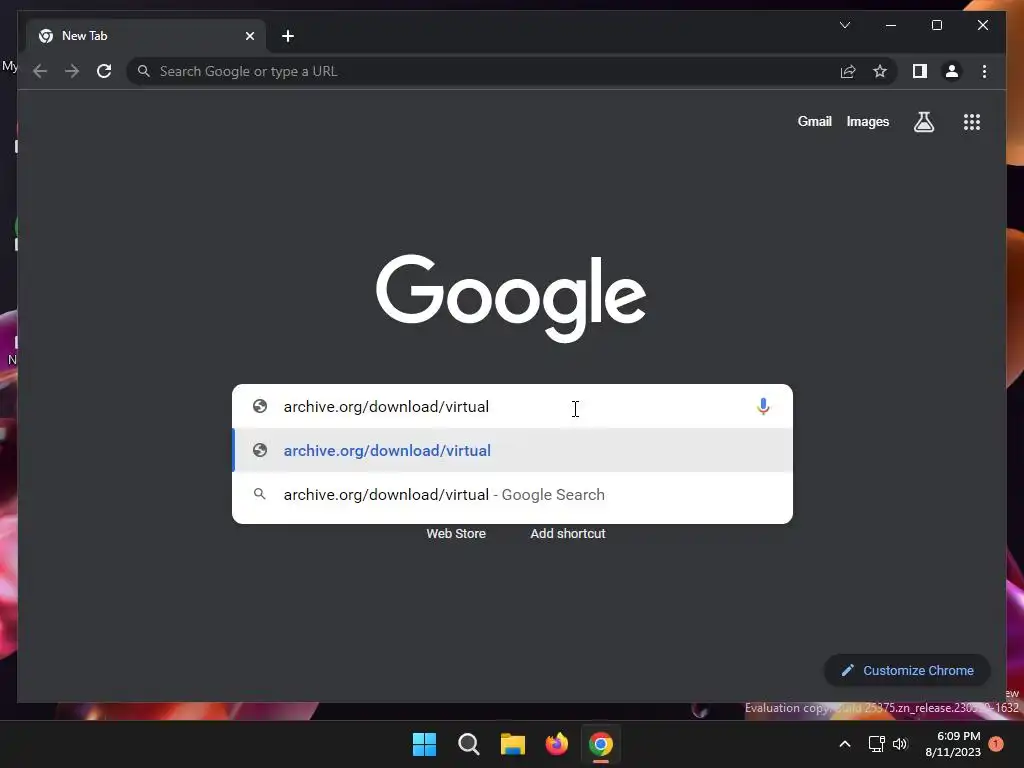
Task: Click the Google logo
Action: [x=511, y=298]
